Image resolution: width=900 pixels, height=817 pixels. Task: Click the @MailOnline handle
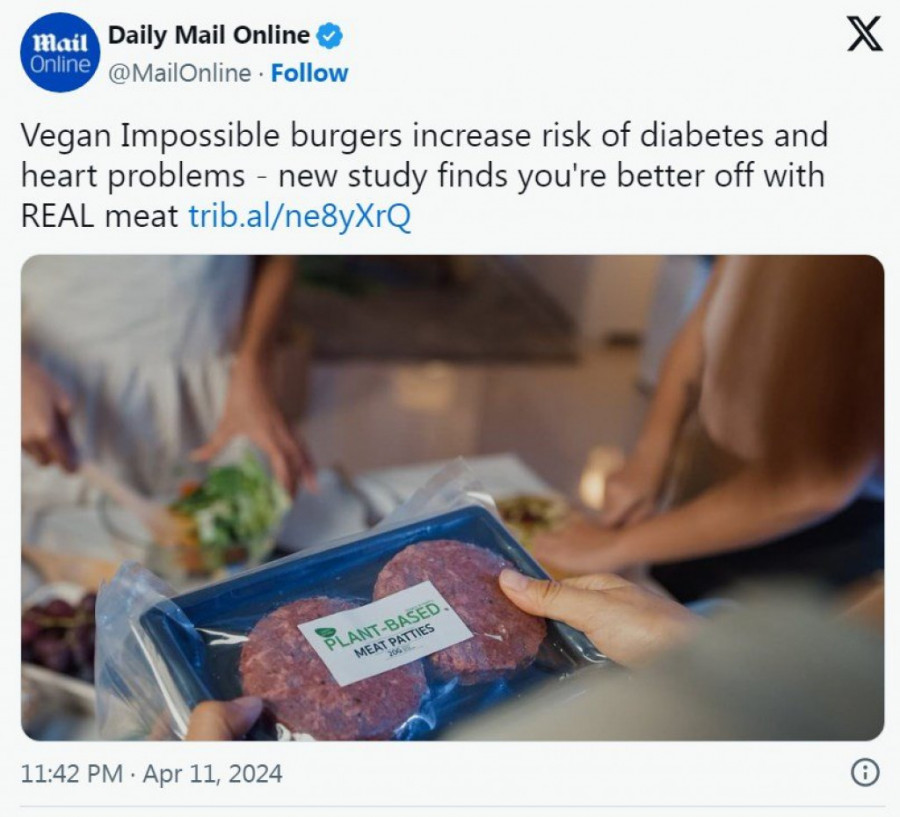coord(180,73)
